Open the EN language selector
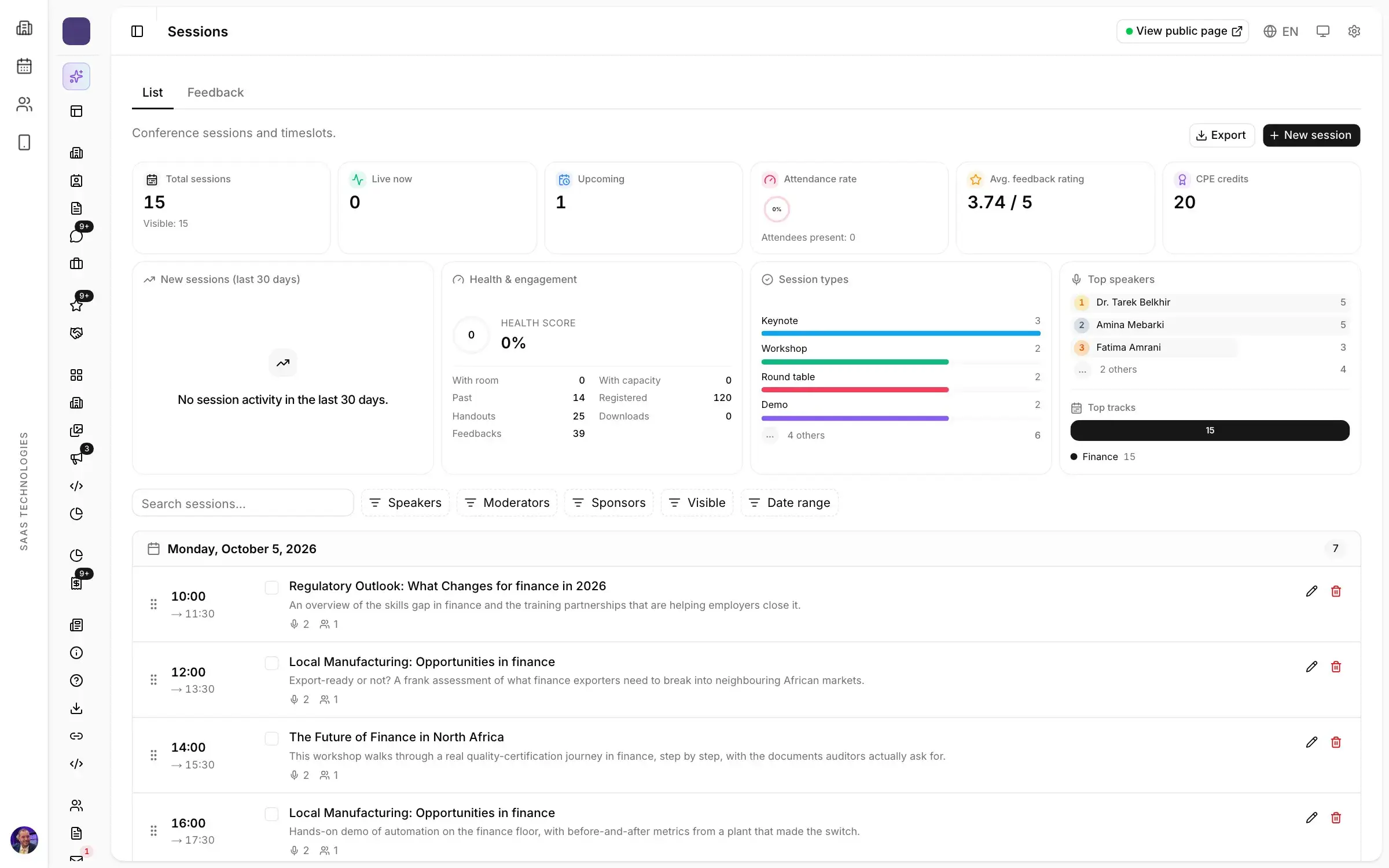Image resolution: width=1389 pixels, height=868 pixels. [x=1281, y=31]
